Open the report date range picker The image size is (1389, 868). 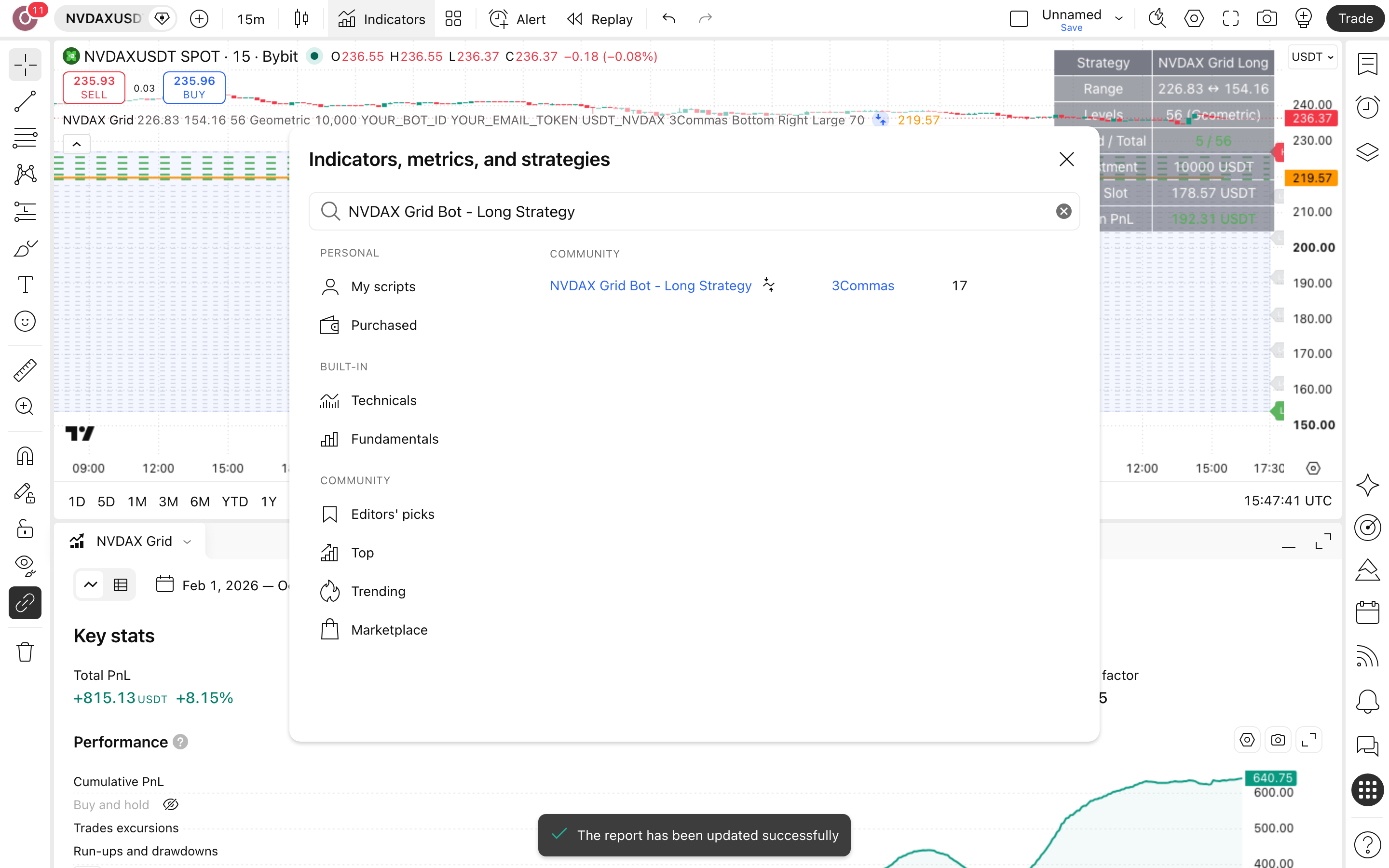[x=223, y=585]
